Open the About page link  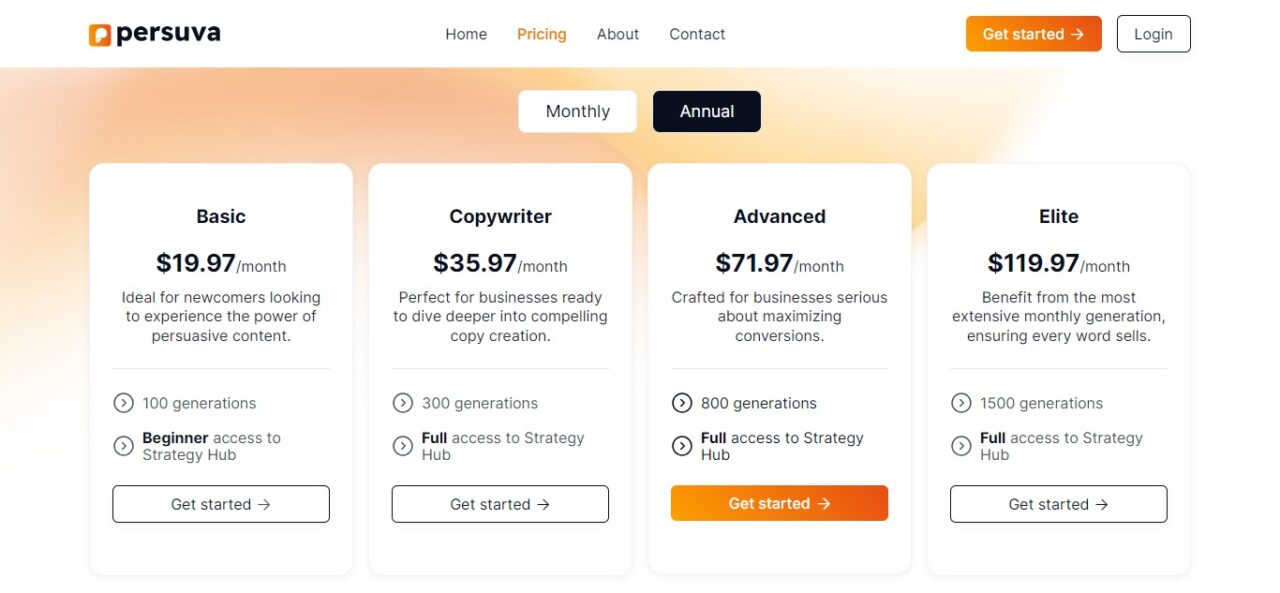point(618,34)
